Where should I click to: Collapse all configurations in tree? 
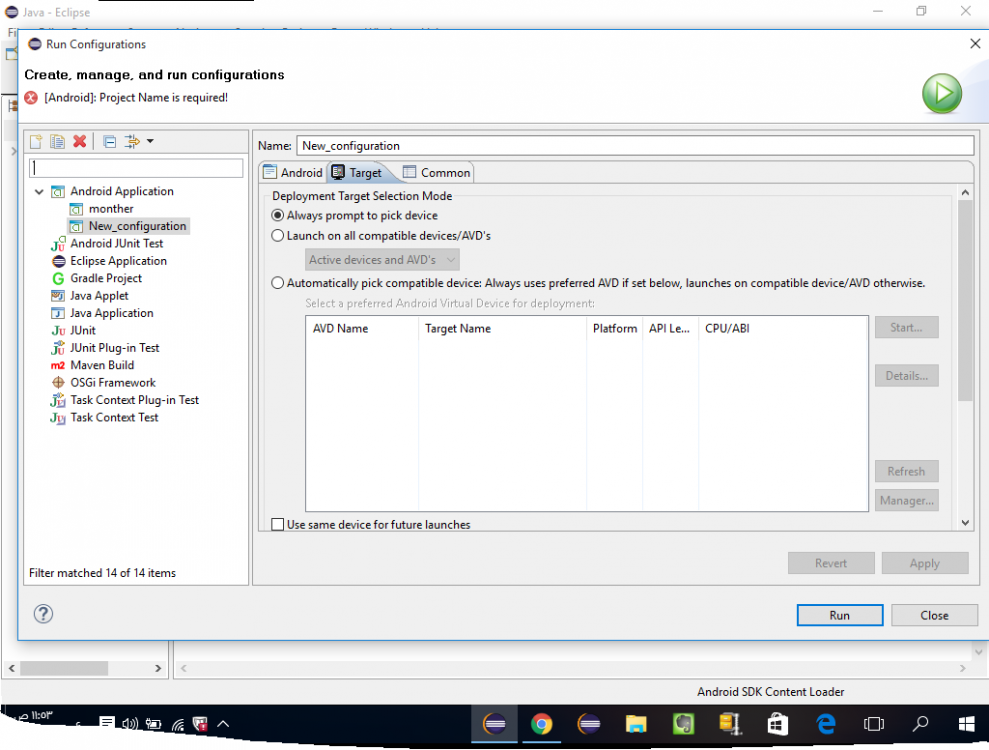point(110,141)
